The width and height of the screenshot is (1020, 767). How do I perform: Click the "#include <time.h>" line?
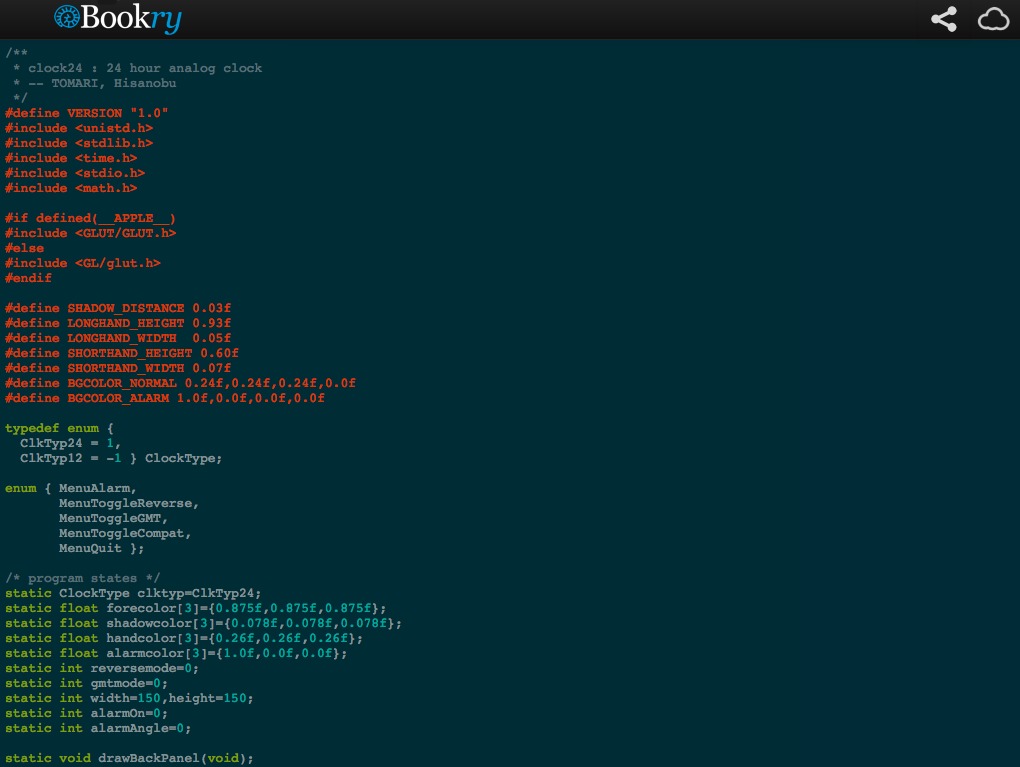click(x=71, y=158)
